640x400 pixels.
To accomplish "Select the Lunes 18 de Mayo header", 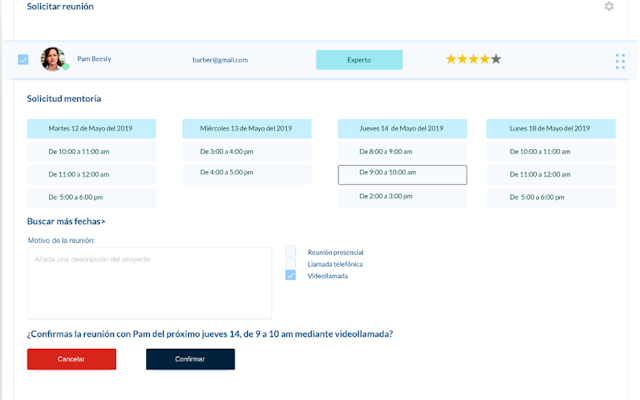I will (x=551, y=129).
